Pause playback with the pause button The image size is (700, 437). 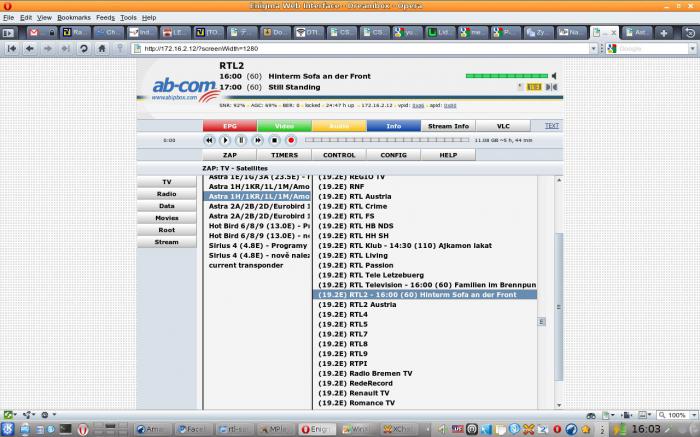coord(241,140)
